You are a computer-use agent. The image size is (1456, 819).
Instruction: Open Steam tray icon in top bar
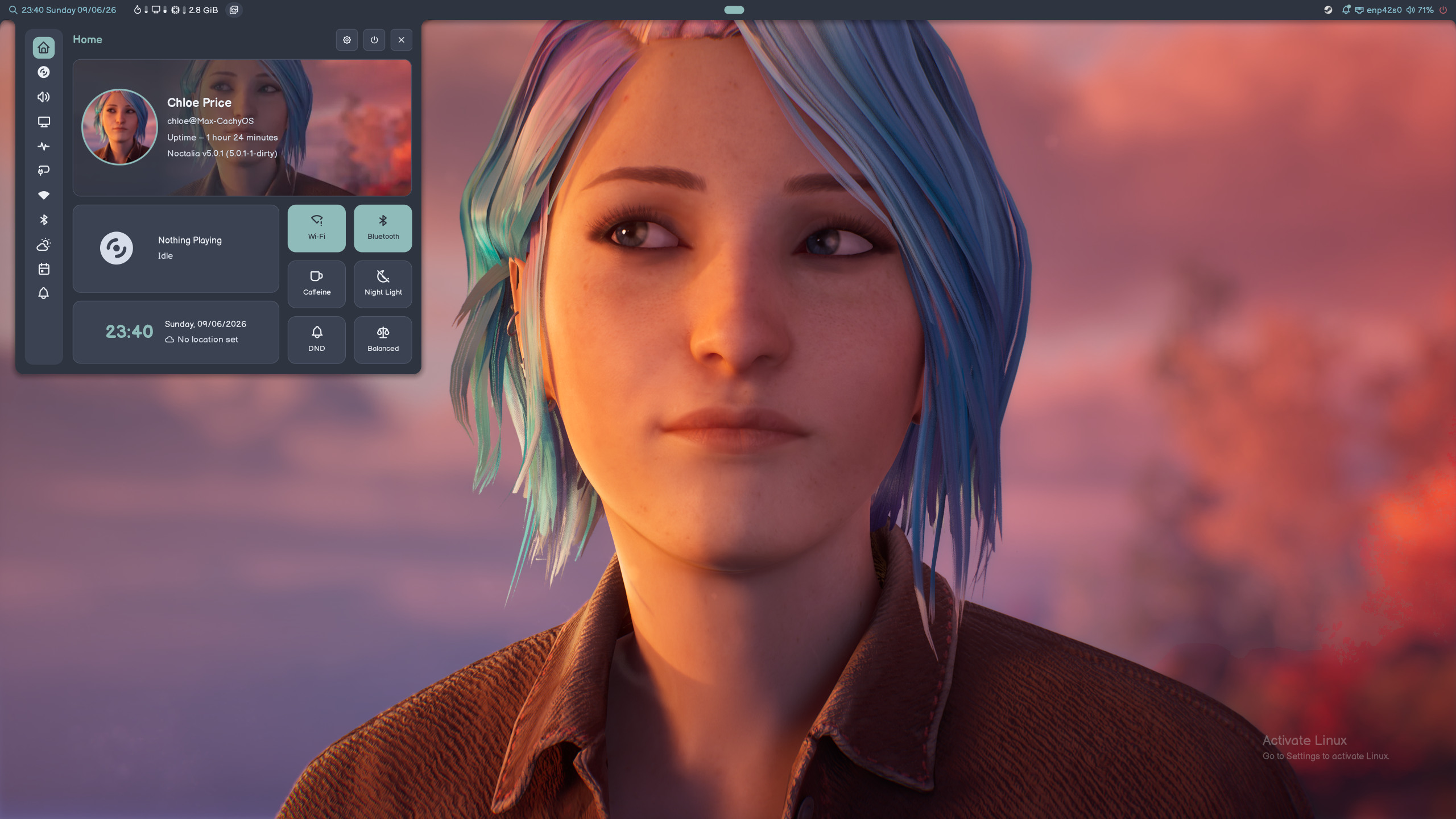pyautogui.click(x=1328, y=10)
